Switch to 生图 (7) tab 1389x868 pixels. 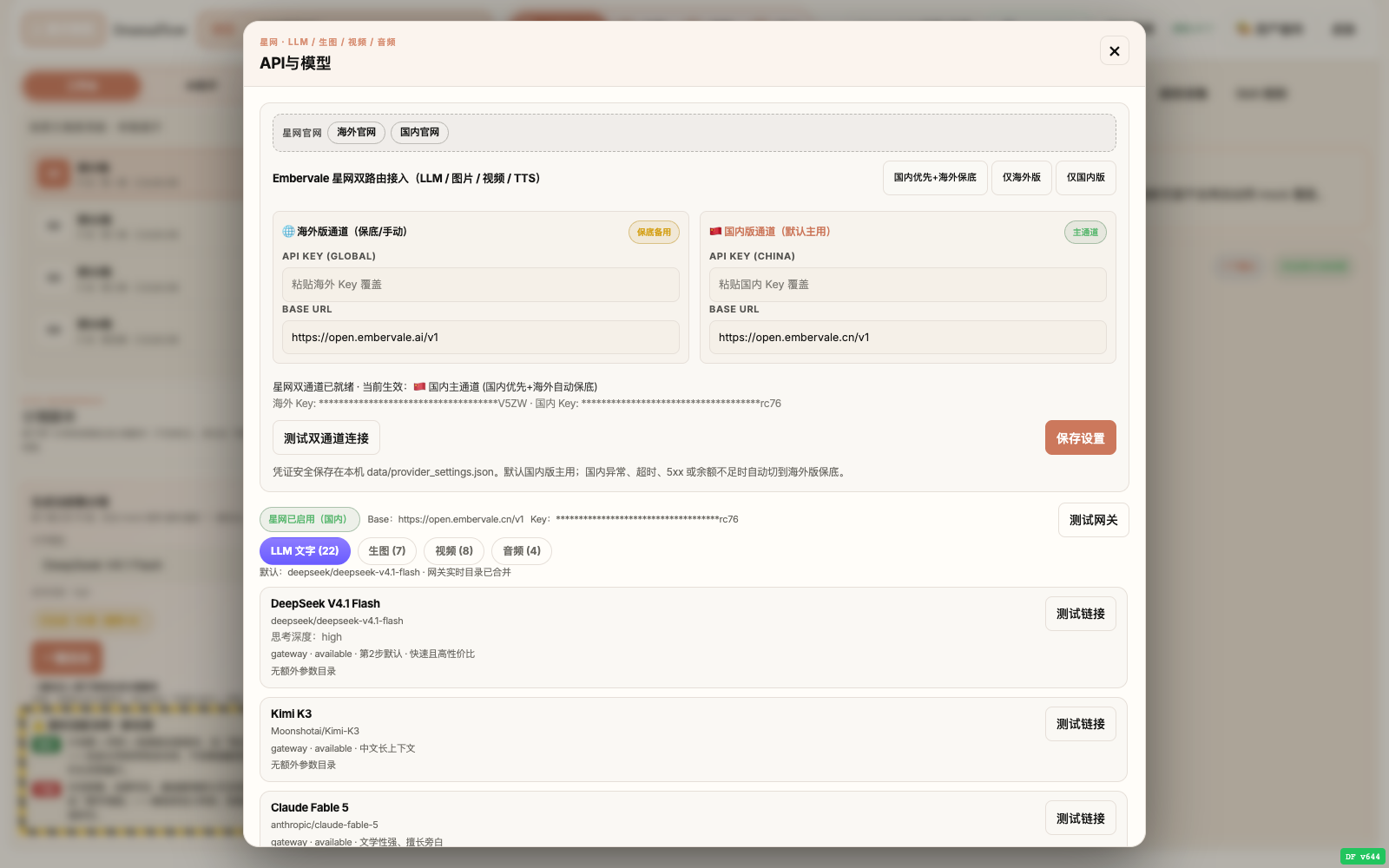(x=387, y=551)
